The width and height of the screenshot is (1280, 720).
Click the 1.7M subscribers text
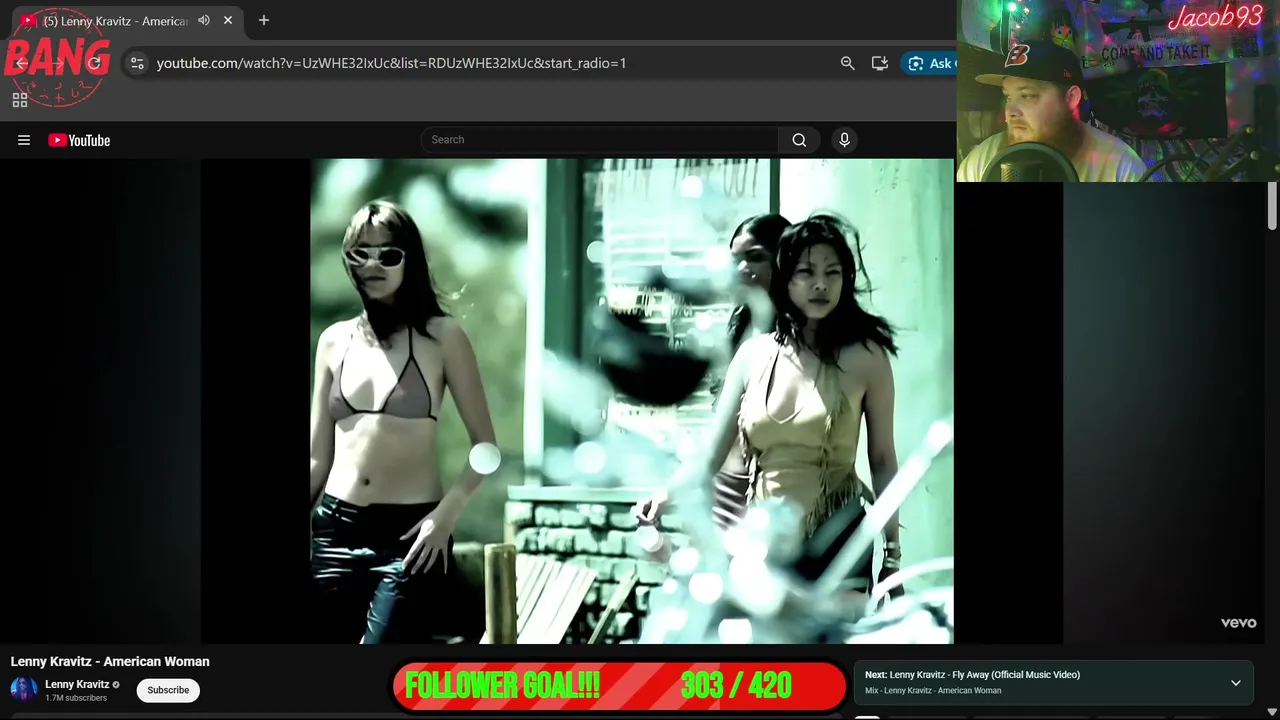pyautogui.click(x=76, y=698)
